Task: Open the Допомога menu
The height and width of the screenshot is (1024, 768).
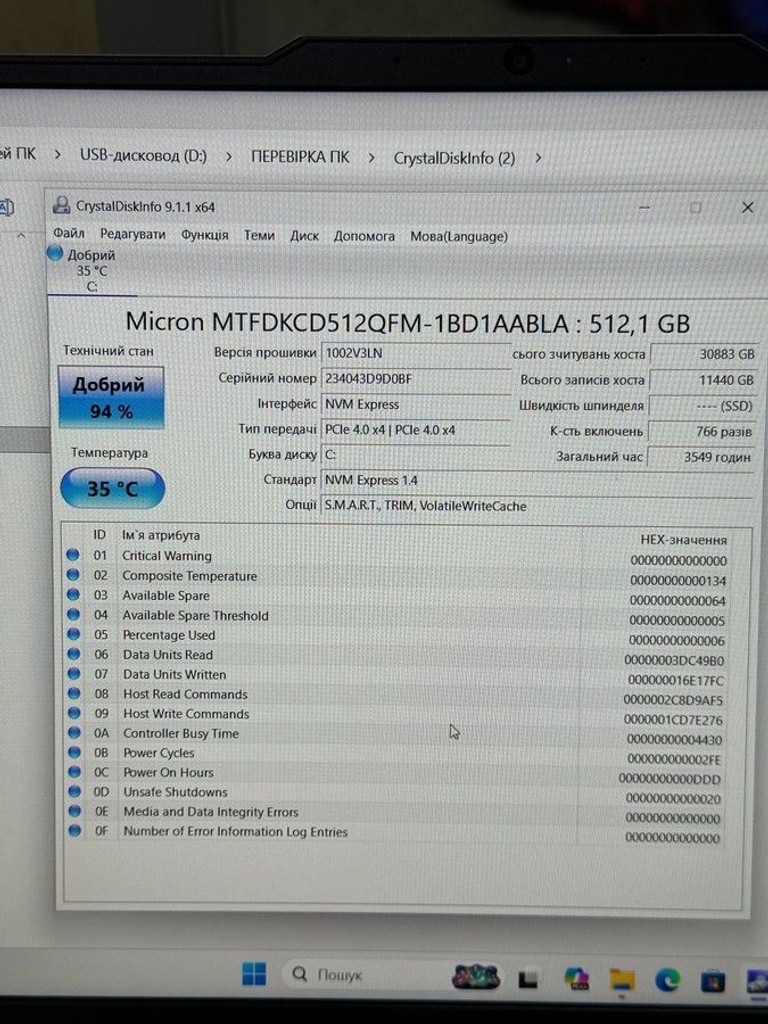Action: click(364, 236)
